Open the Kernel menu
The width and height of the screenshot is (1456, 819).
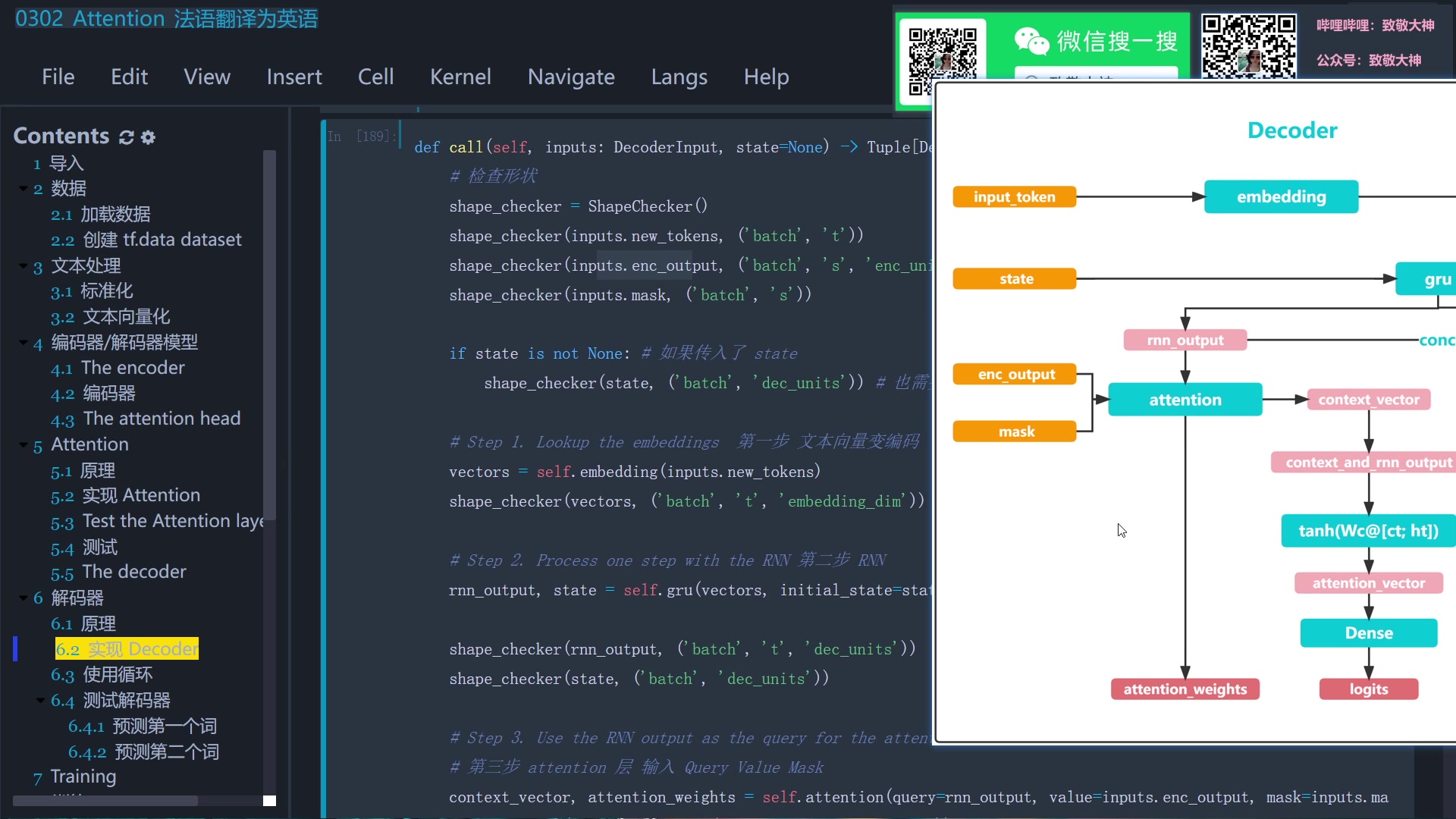(x=460, y=77)
